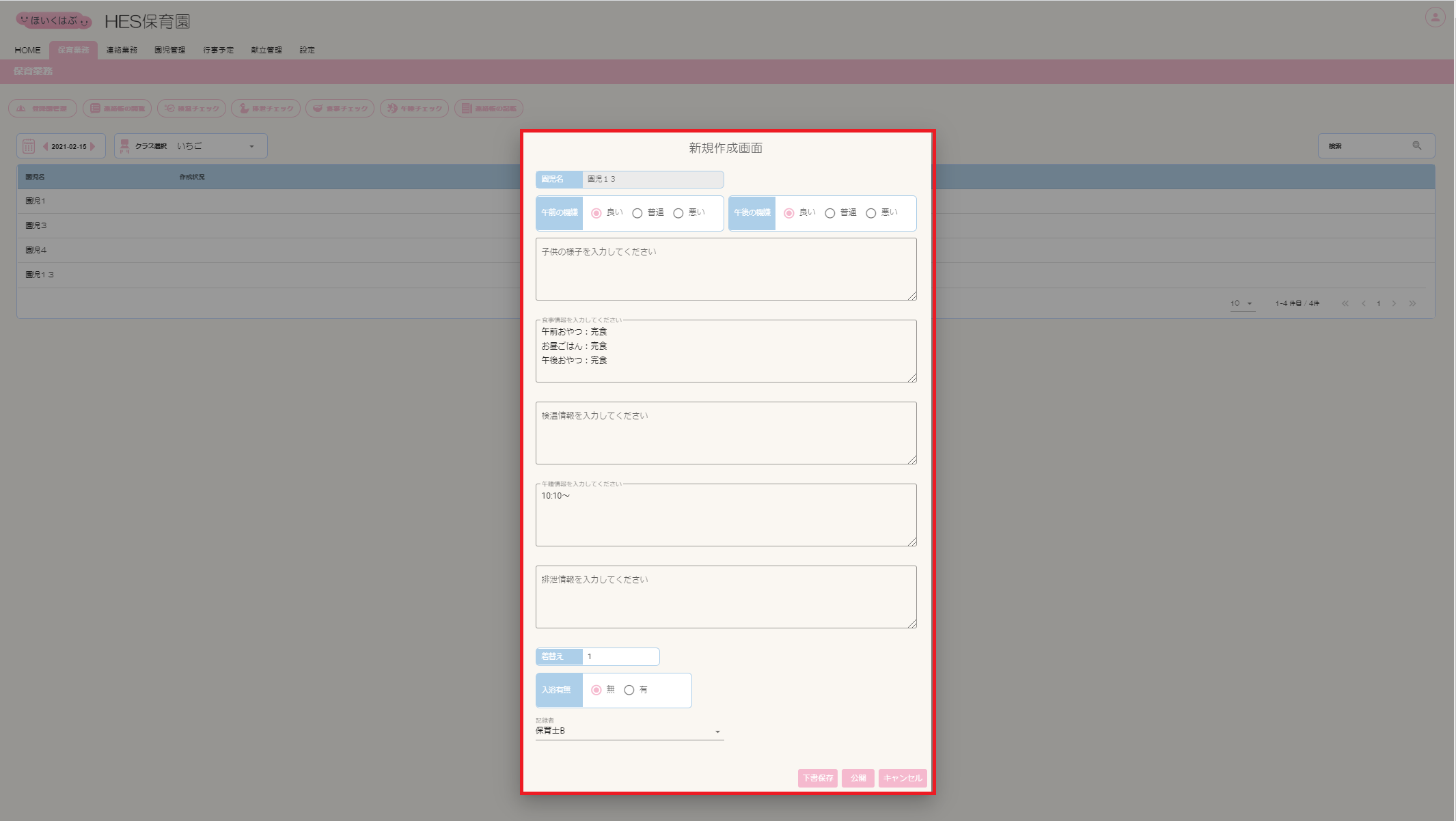Go to next day arrow beside 2021-02-15
This screenshot has width=1456, height=821.
(x=92, y=146)
